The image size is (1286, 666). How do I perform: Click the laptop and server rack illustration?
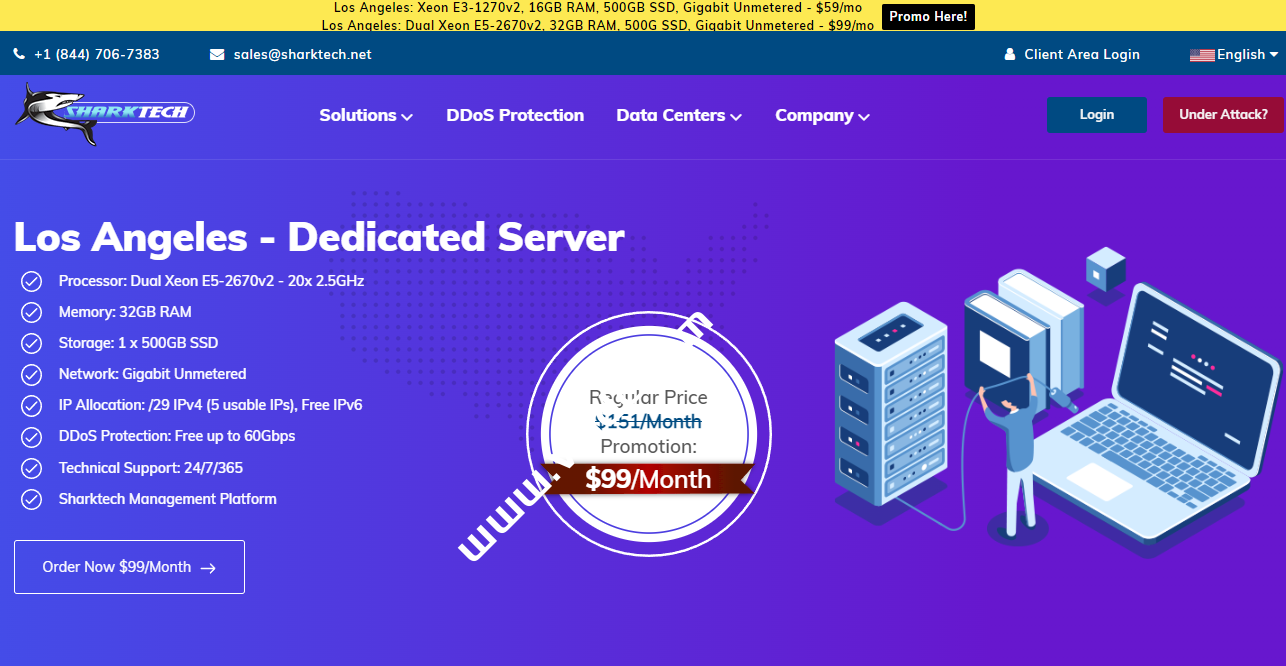point(1057,400)
